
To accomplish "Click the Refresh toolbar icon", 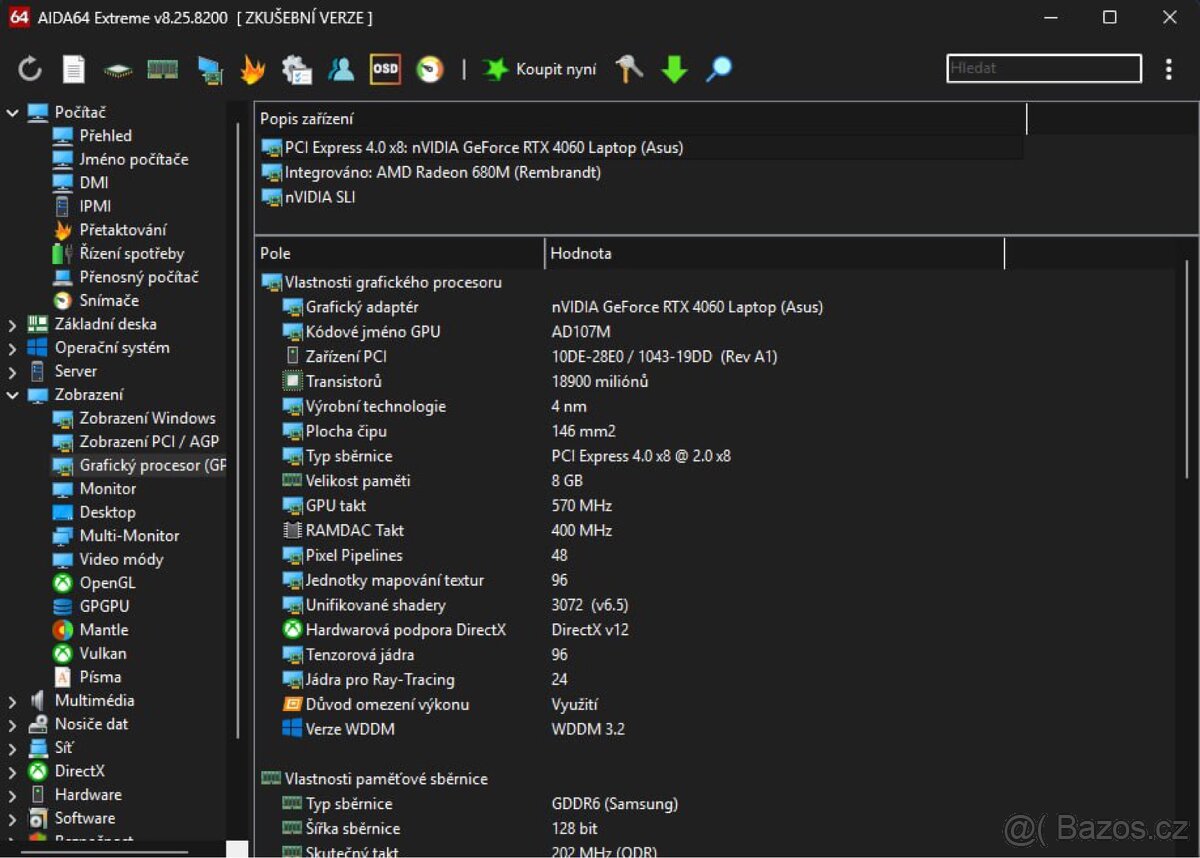I will pos(30,69).
